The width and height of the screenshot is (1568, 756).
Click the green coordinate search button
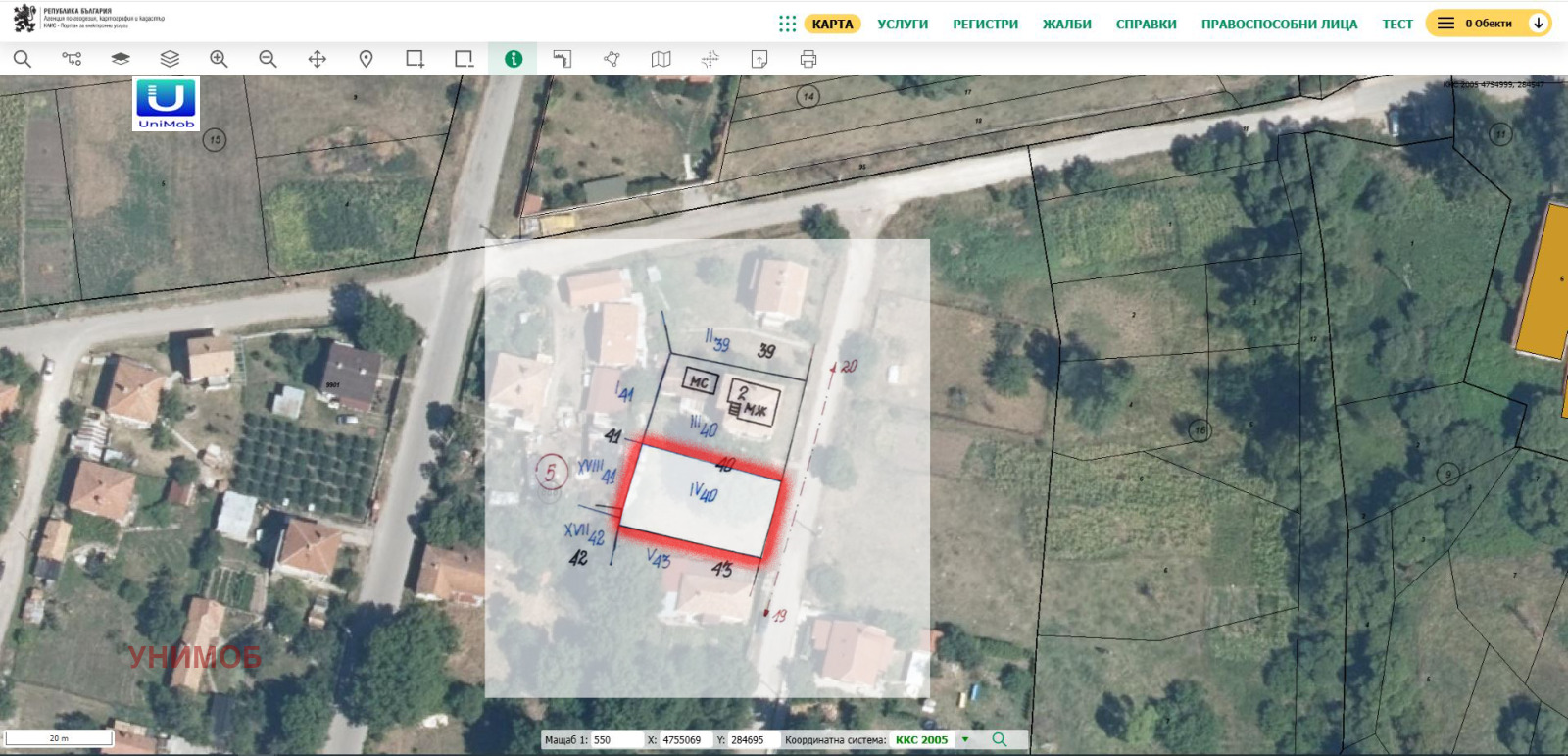pos(999,739)
